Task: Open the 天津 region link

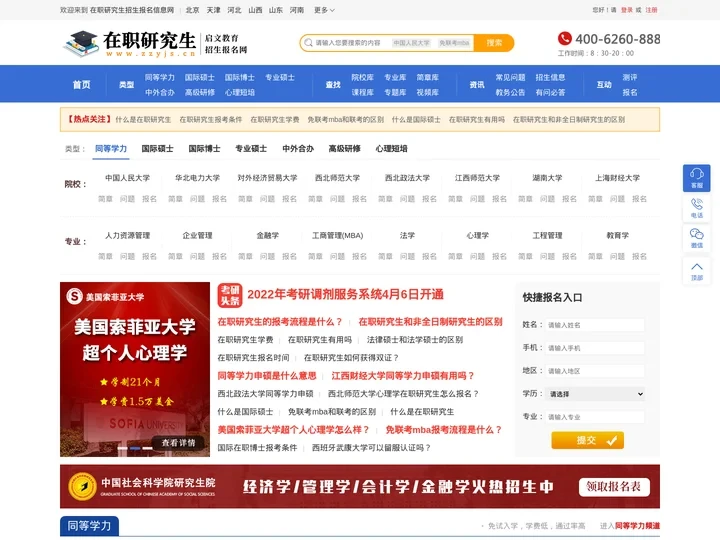Action: [213, 10]
